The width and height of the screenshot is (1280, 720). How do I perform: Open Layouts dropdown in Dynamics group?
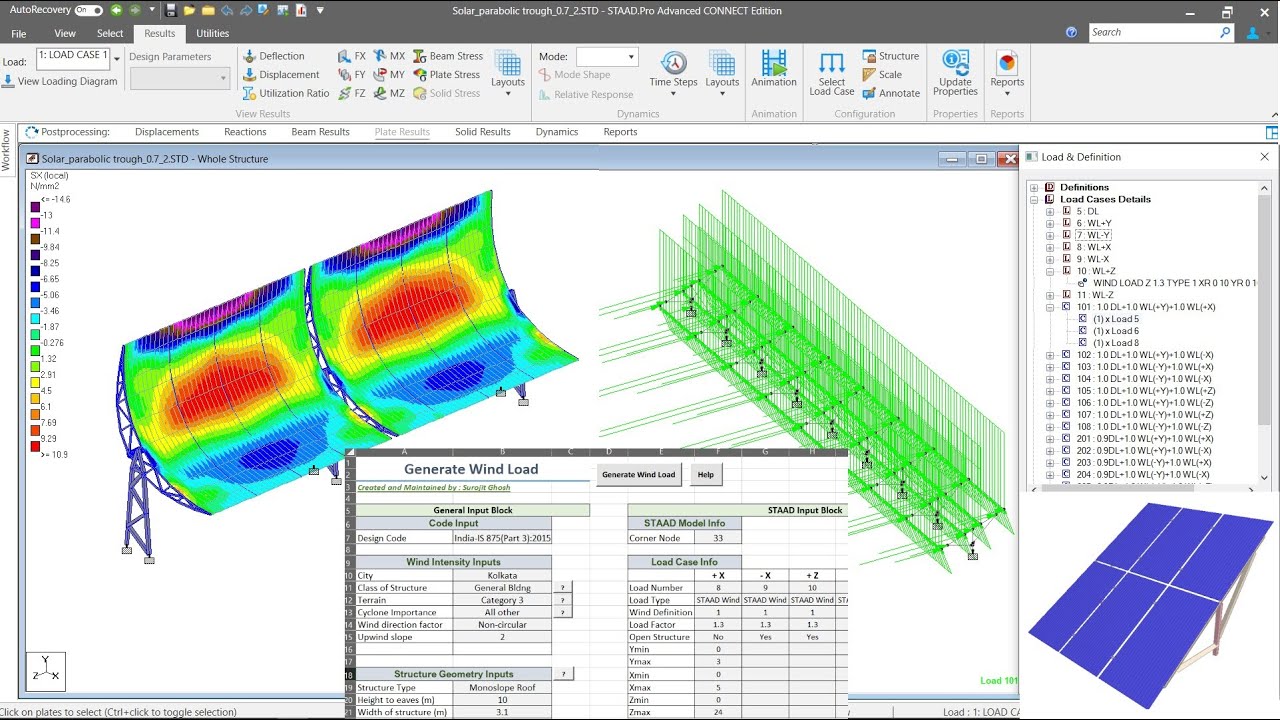pos(722,74)
